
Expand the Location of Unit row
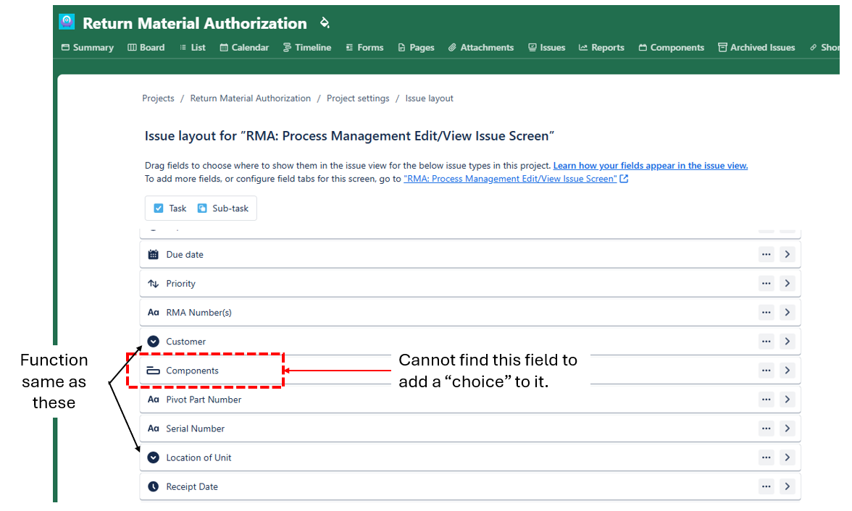click(787, 458)
